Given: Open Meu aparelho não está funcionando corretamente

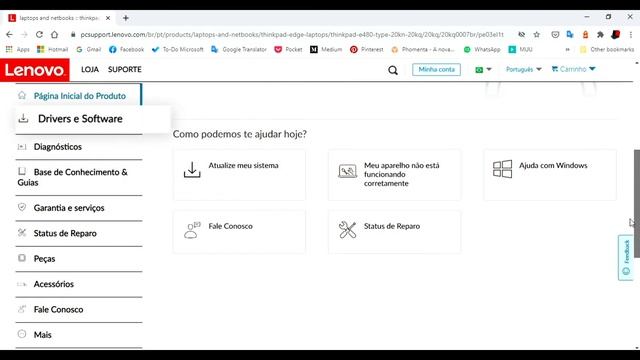Looking at the screenshot, I should [395, 175].
